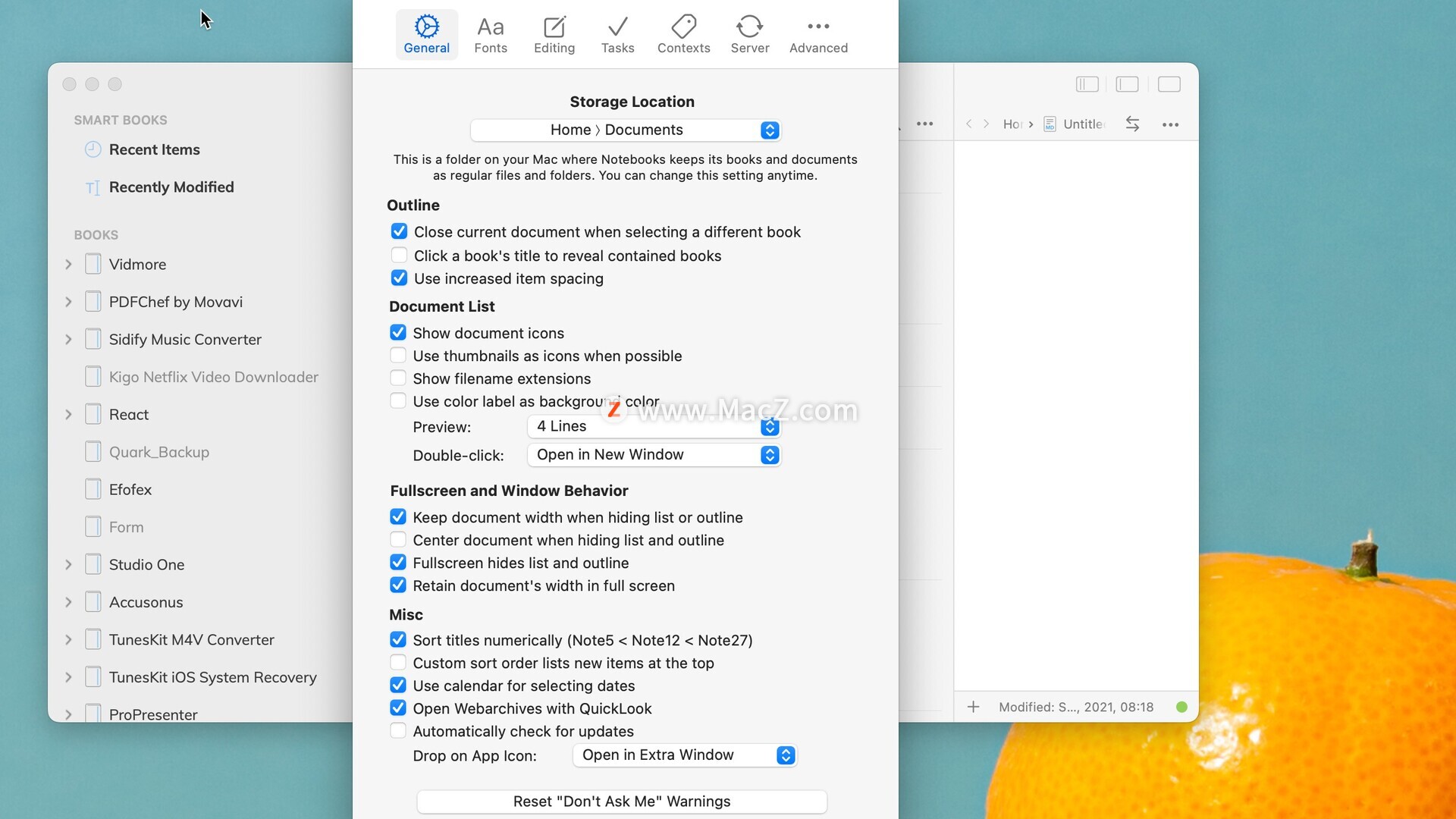The height and width of the screenshot is (819, 1456).
Task: Expand the Vidmore book
Action: pyautogui.click(x=68, y=264)
